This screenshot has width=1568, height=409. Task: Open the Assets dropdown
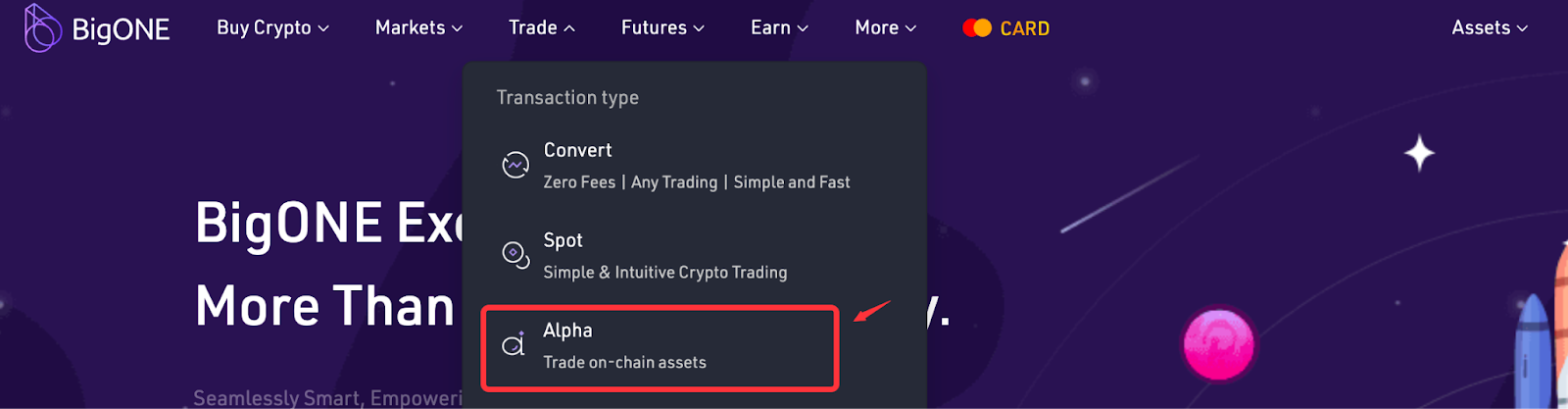1489,28
